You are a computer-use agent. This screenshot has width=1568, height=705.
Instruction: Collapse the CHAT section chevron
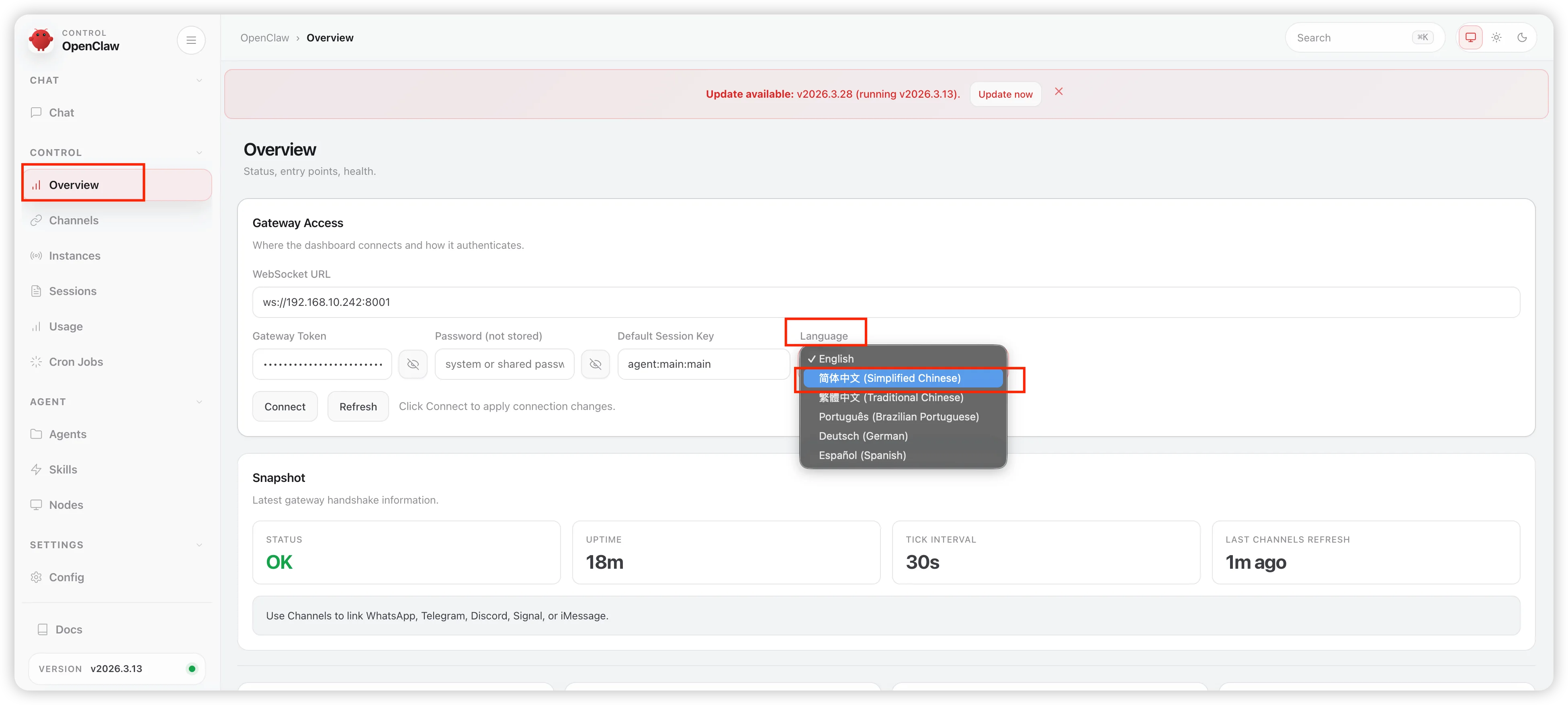click(x=199, y=80)
